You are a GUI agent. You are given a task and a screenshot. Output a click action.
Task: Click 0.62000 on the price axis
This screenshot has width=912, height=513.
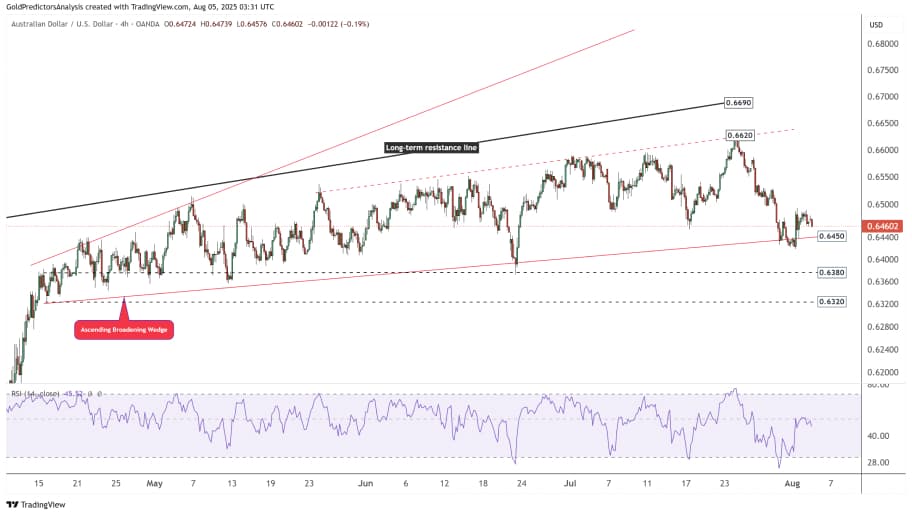point(882,372)
